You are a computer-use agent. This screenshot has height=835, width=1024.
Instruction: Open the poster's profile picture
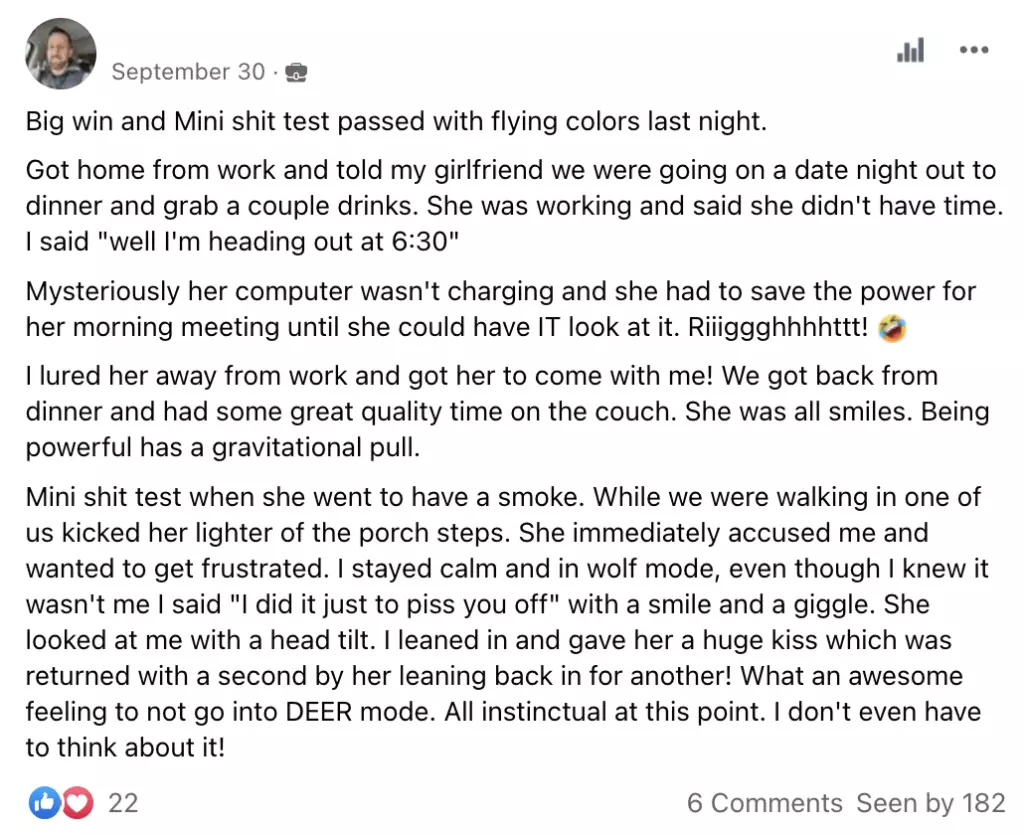pos(61,54)
